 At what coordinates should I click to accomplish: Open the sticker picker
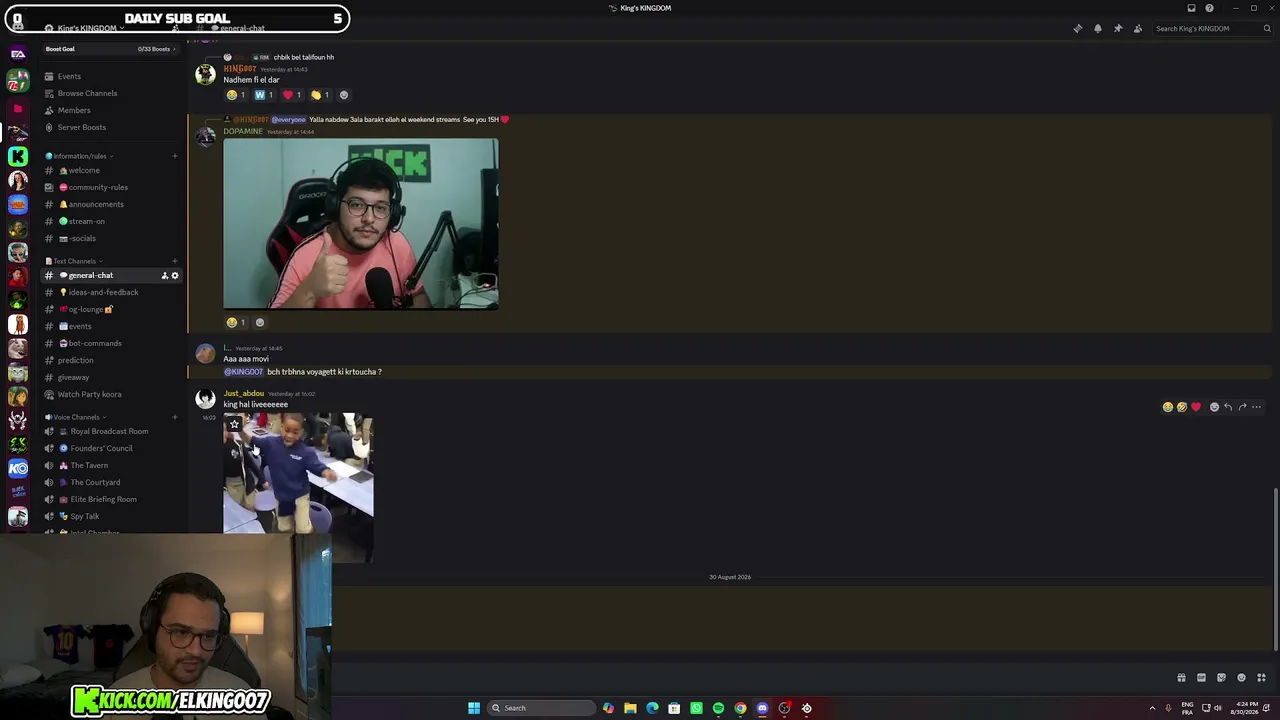point(1221,678)
